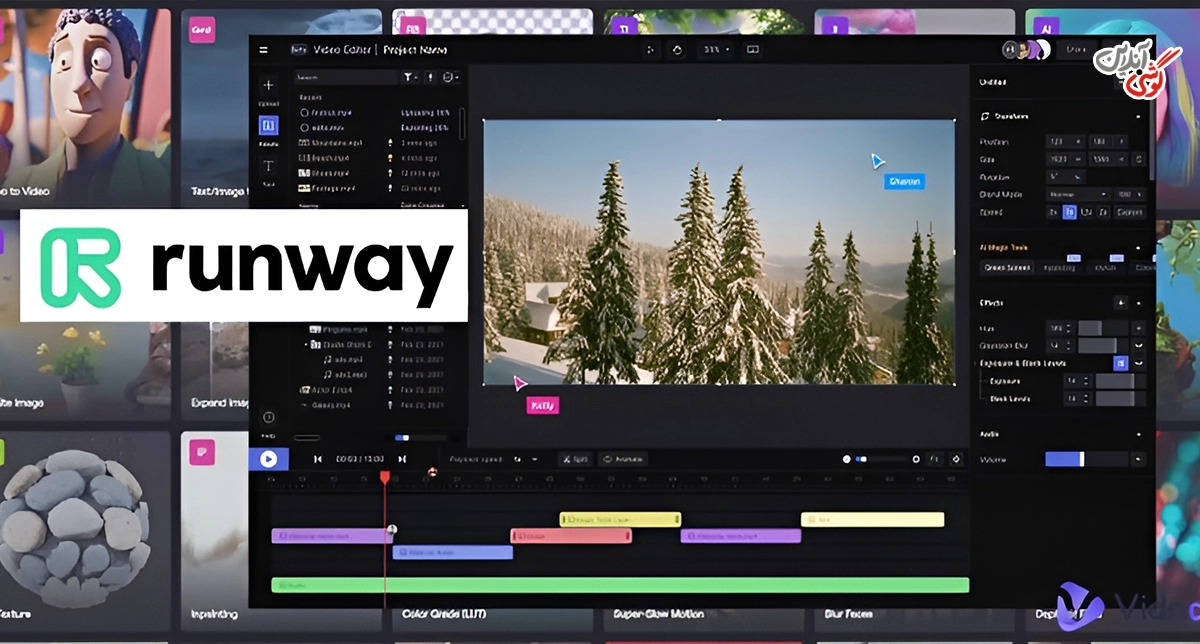Click the Split button with scissors icon
The width and height of the screenshot is (1200, 644).
(x=575, y=459)
